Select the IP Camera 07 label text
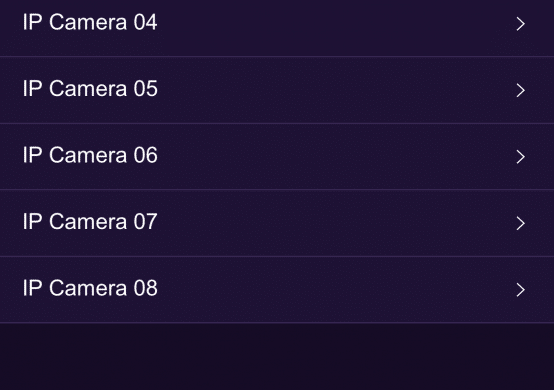The height and width of the screenshot is (390, 554). (90, 221)
